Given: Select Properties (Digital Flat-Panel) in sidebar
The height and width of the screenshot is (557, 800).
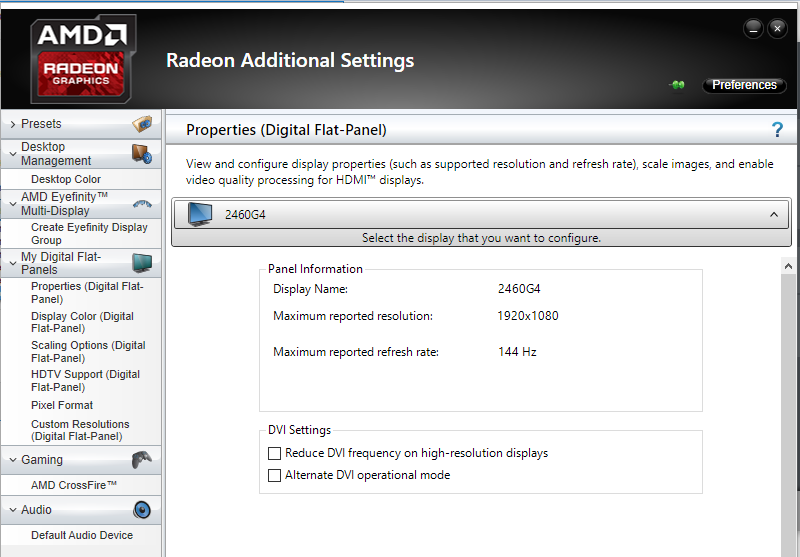Looking at the screenshot, I should coord(87,293).
